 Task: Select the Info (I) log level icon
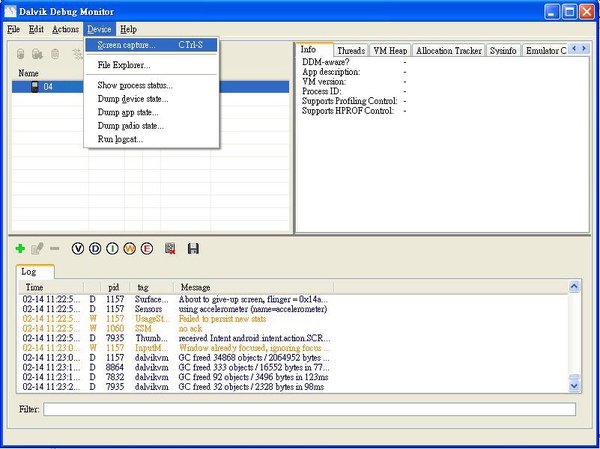pos(113,248)
